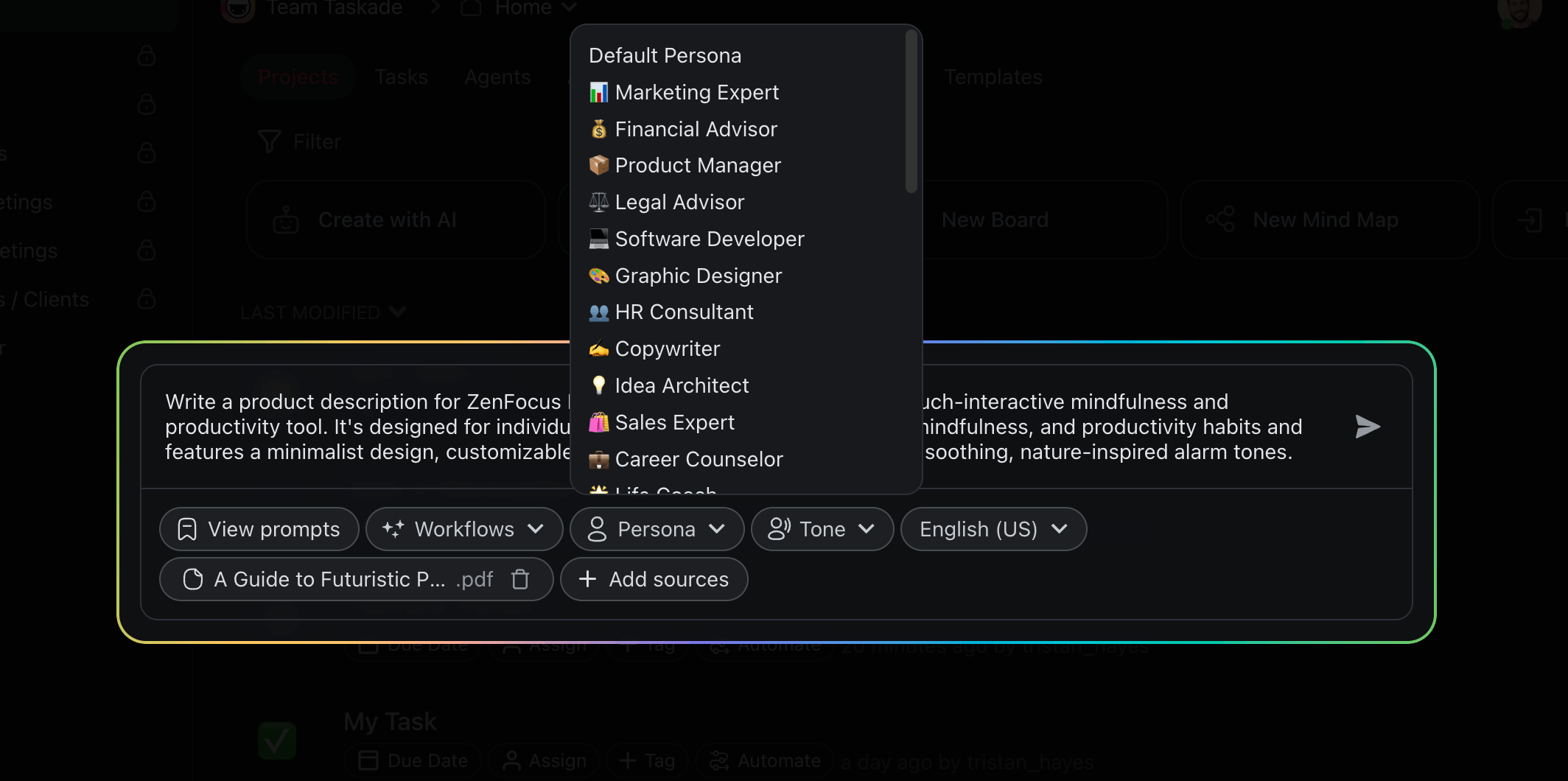This screenshot has height=781, width=1568.
Task: Delete the attached PDF with trash icon
Action: point(520,580)
